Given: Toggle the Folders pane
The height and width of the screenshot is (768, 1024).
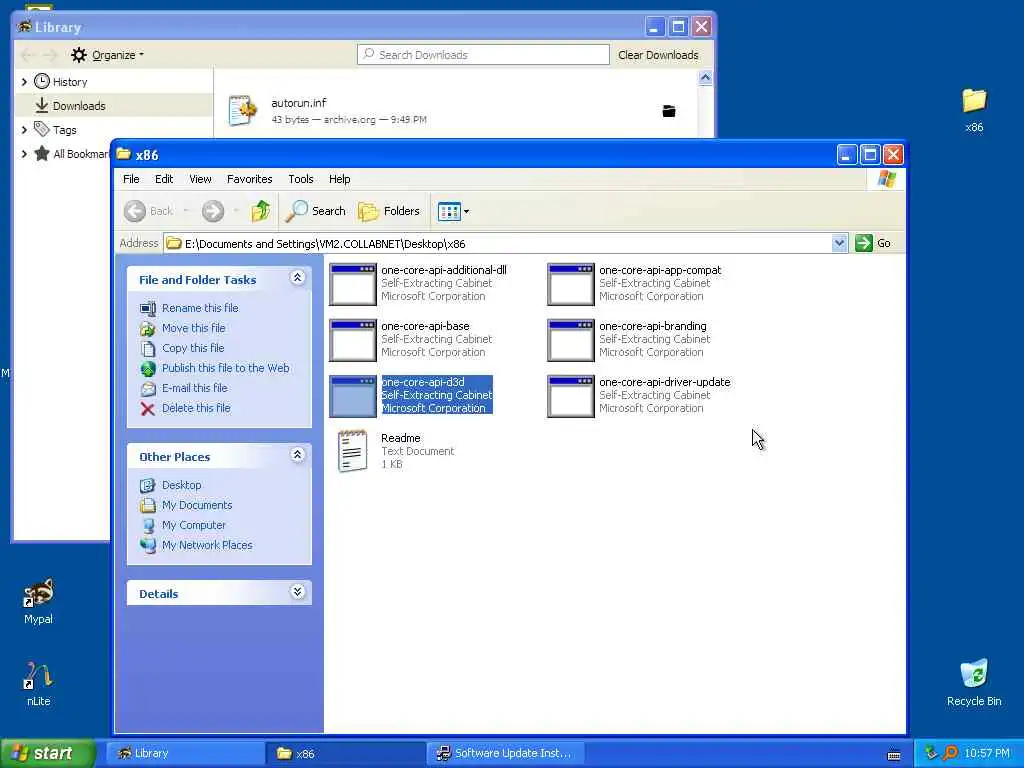Looking at the screenshot, I should click(389, 211).
